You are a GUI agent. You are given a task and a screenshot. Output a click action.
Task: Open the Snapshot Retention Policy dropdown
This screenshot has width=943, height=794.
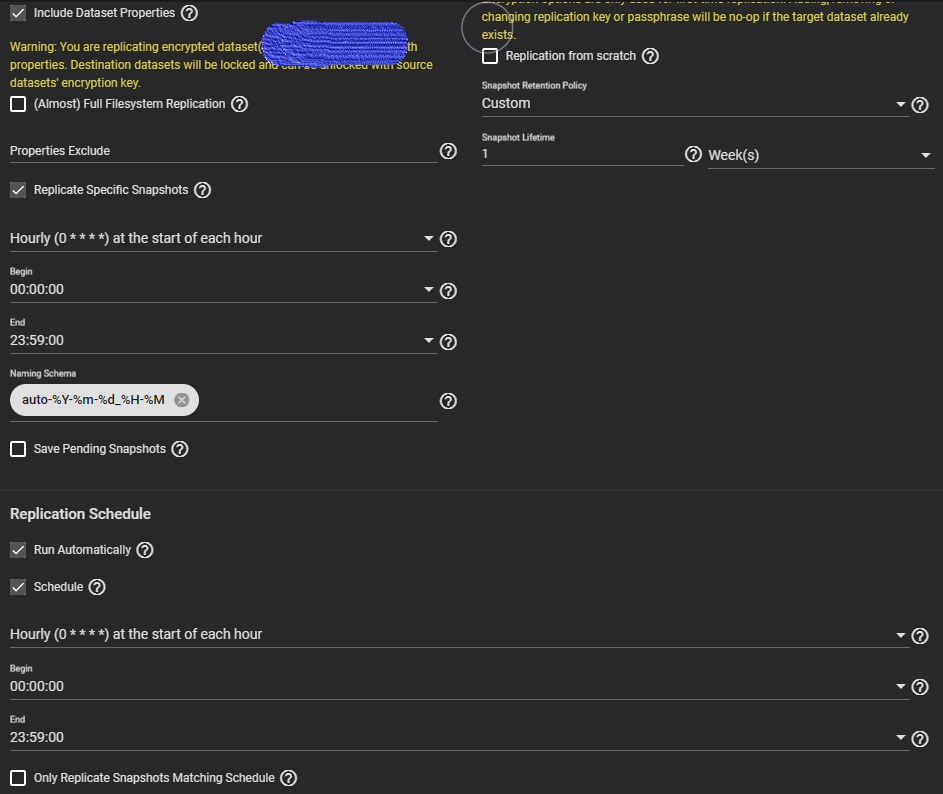point(695,104)
